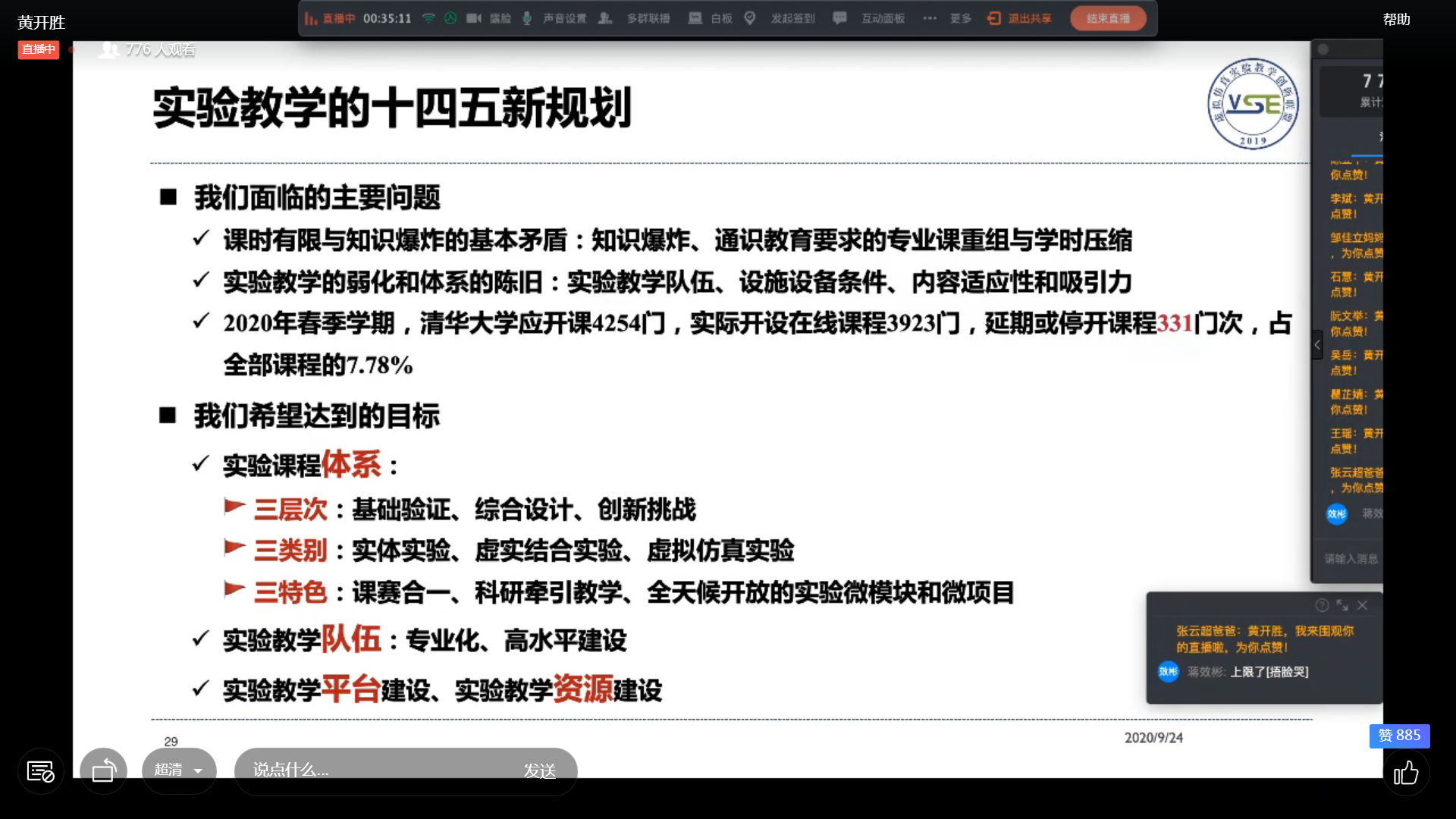Open 声音设置 microphone settings
Screen dimensions: 1456x819
click(555, 18)
